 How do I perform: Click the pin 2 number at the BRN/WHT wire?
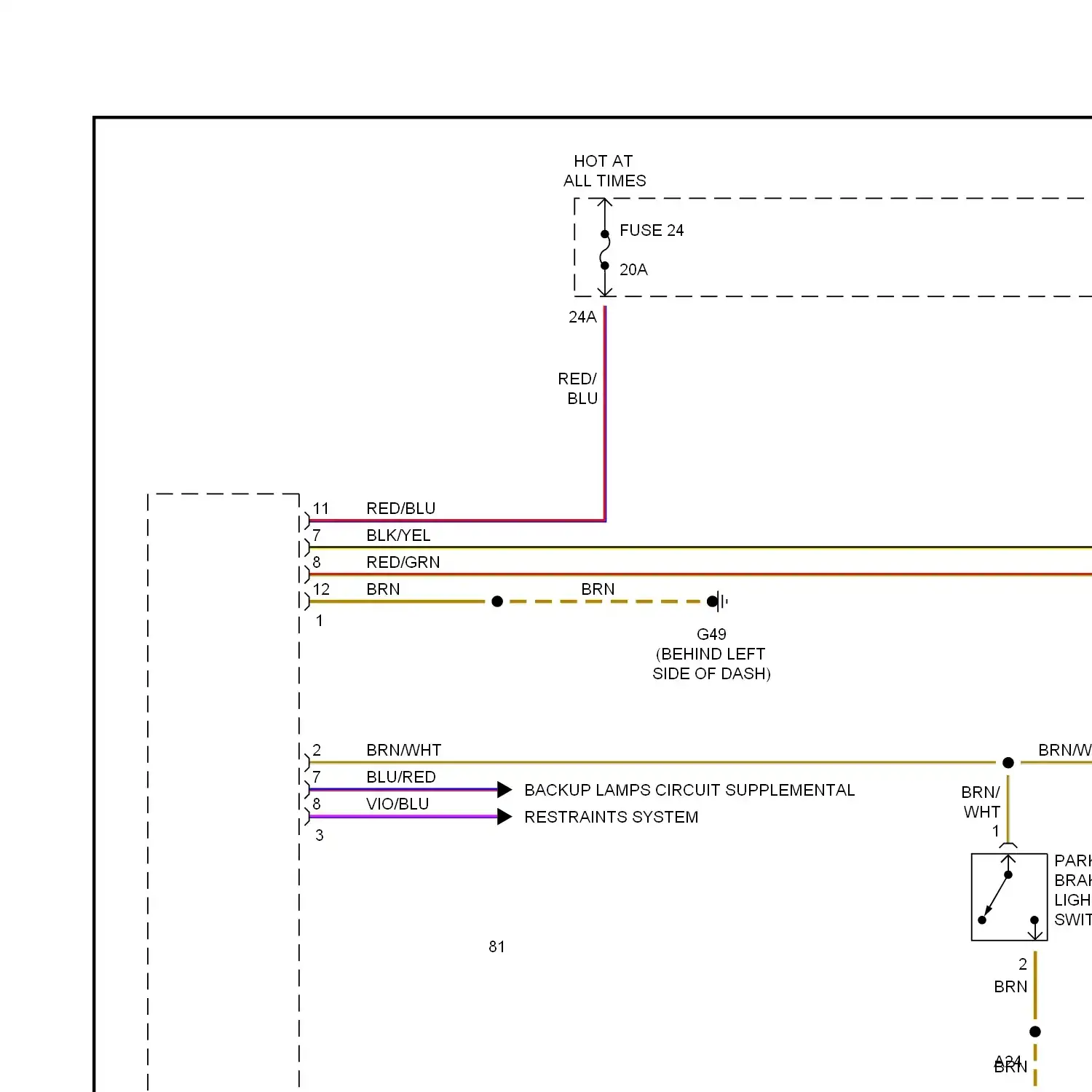pos(317,750)
